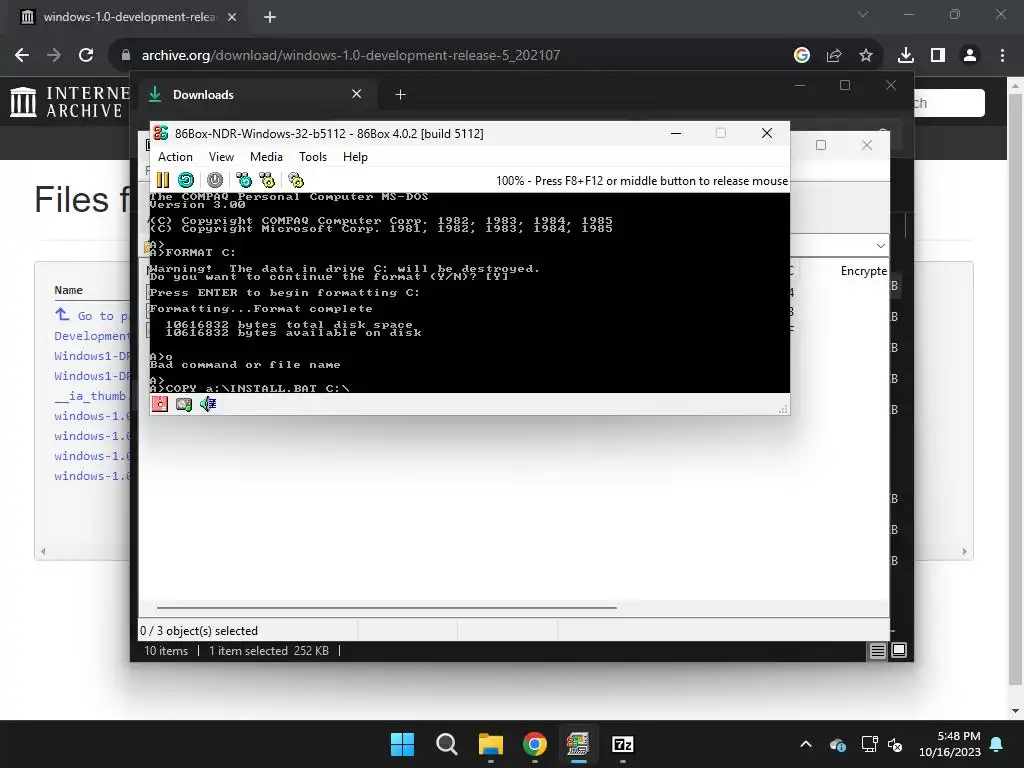This screenshot has height=768, width=1024.
Task: Open a new Chrome tab
Action: [x=270, y=17]
